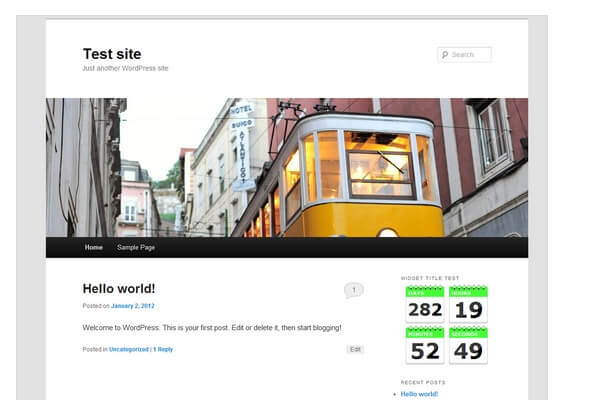Click the "Recent Posts" widget heading

coord(423,382)
